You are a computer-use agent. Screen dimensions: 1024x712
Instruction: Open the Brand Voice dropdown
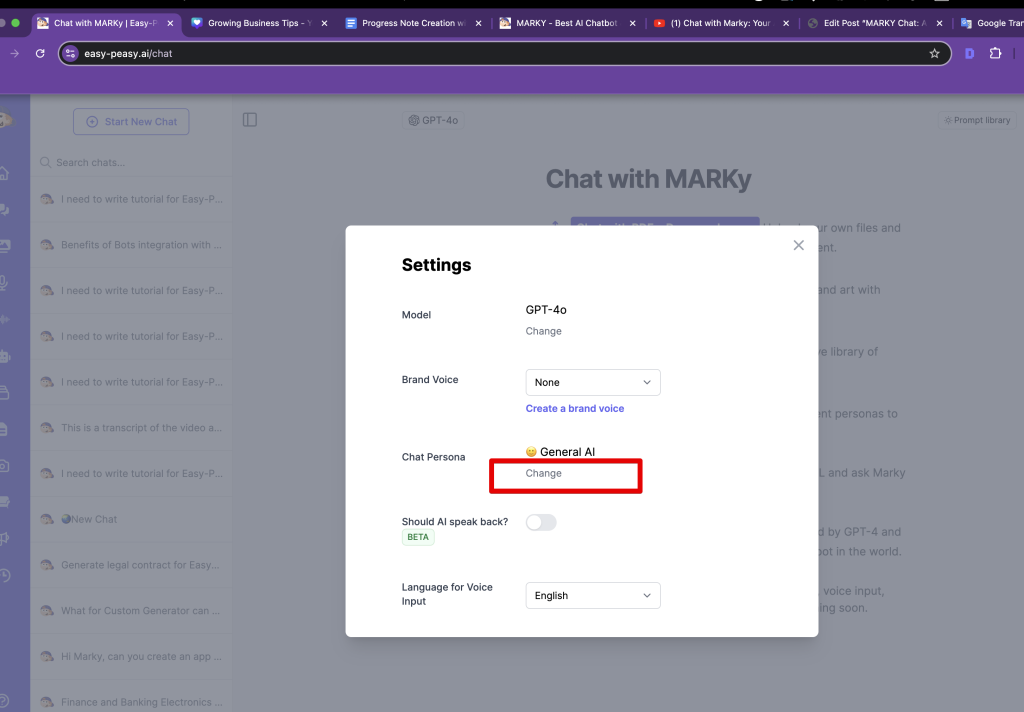coord(593,382)
